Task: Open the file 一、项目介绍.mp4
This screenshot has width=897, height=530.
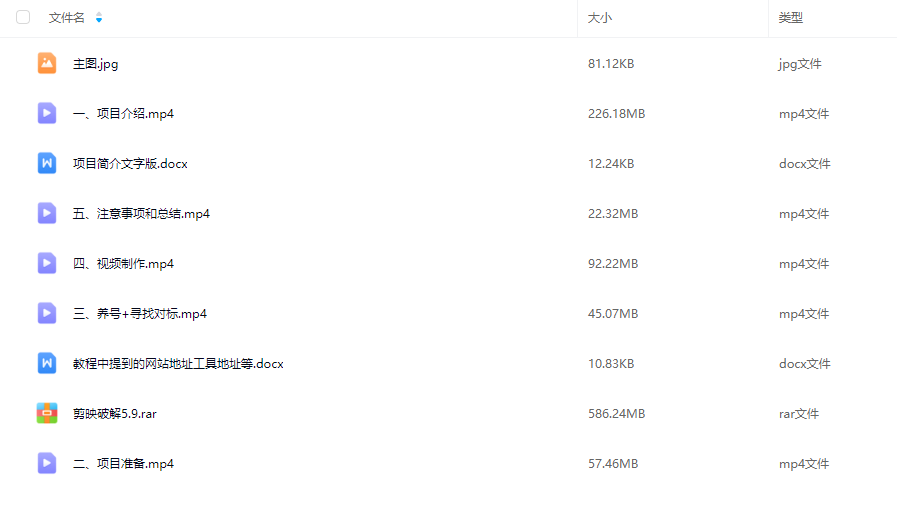Action: [x=123, y=113]
